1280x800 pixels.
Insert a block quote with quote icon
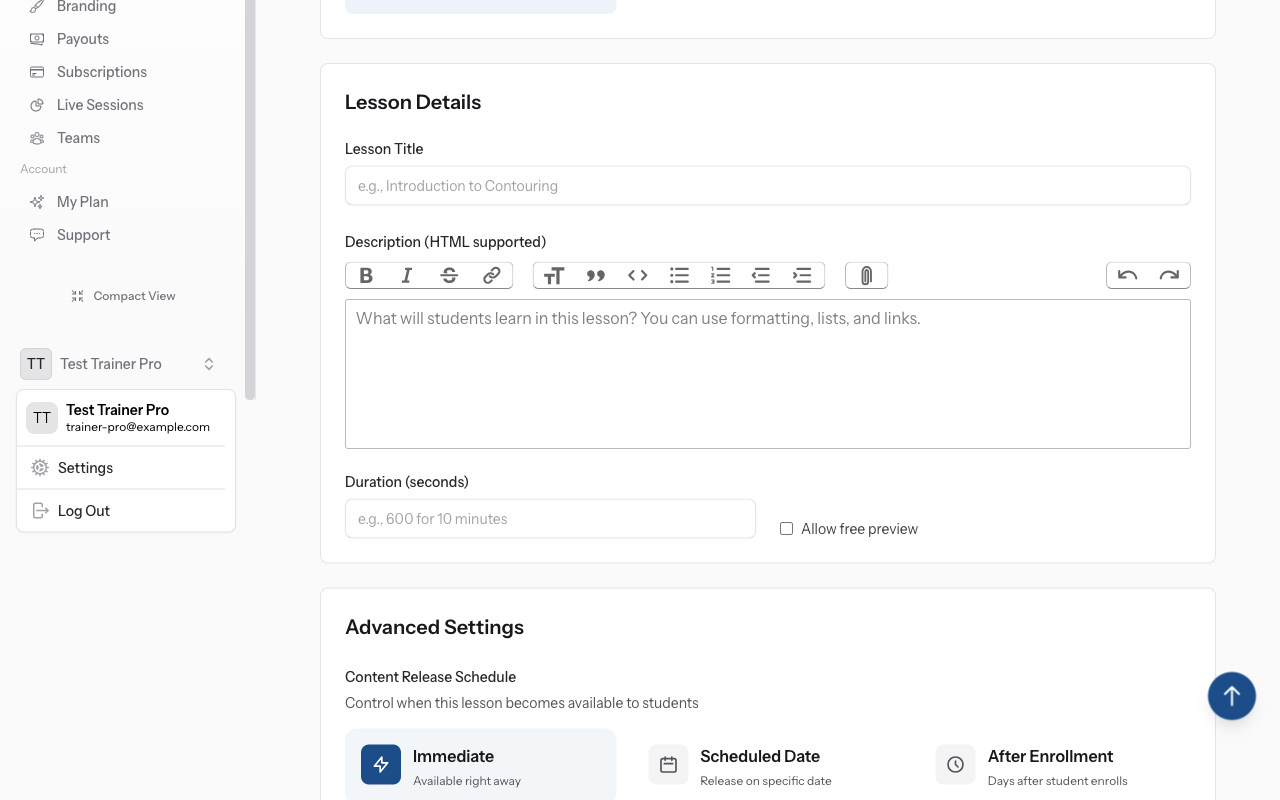coord(596,276)
